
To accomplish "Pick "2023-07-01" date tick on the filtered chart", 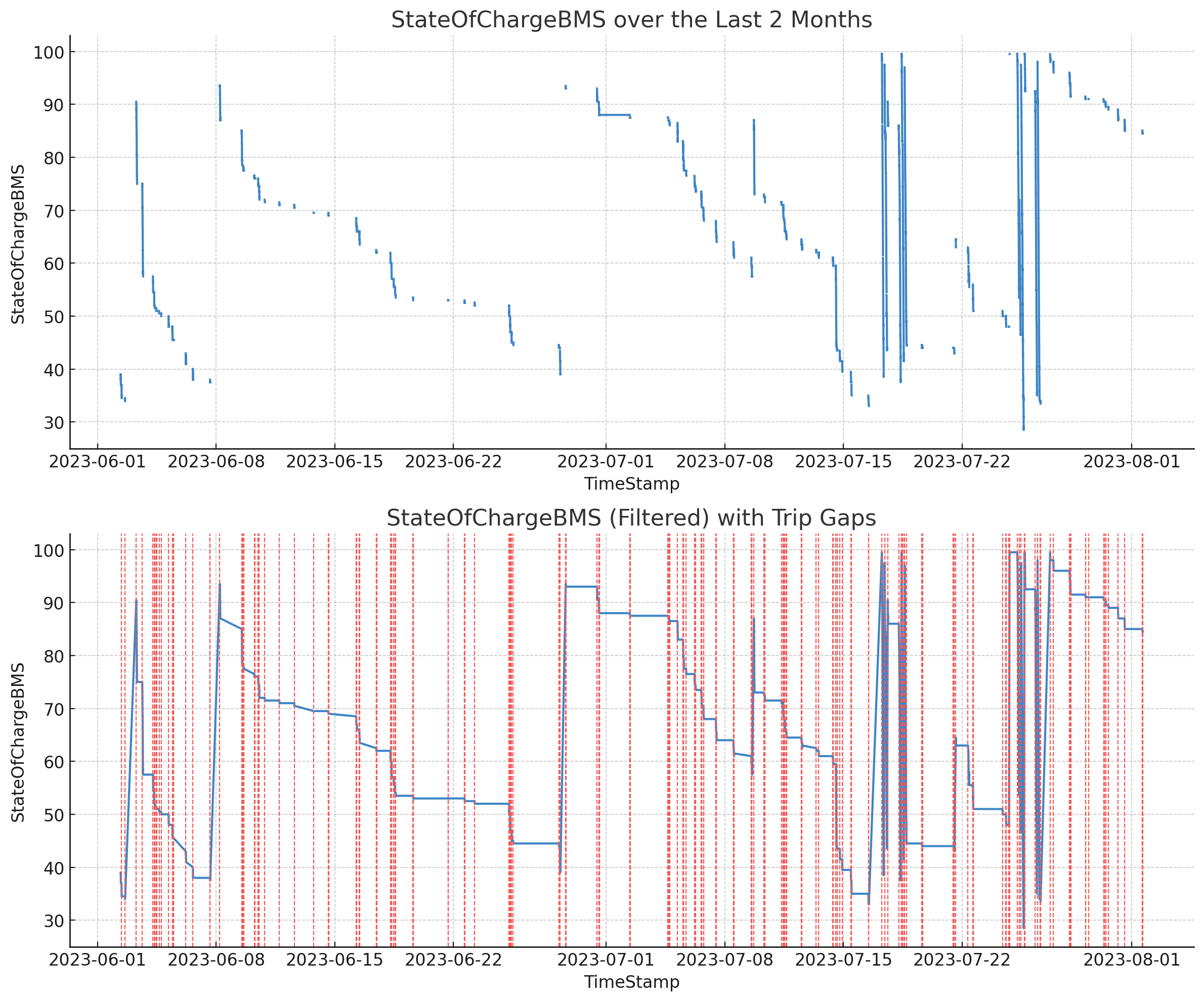I will 606,960.
